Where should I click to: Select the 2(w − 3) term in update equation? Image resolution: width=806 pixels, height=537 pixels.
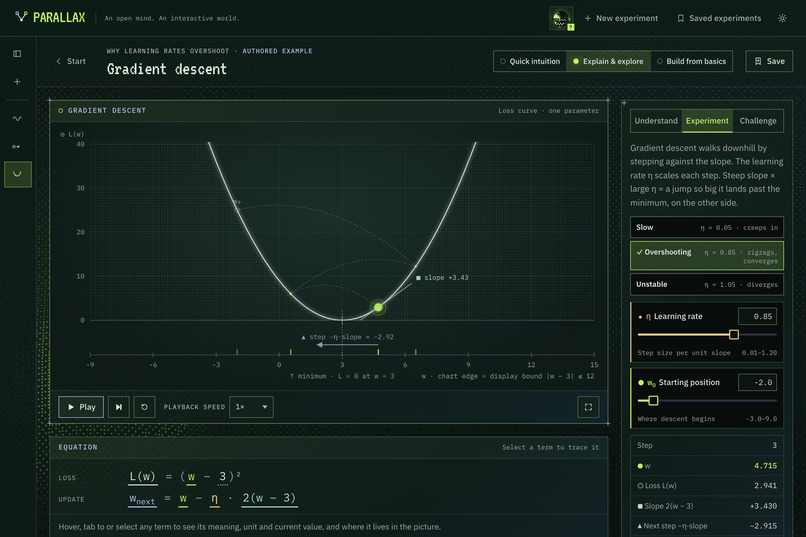(269, 498)
